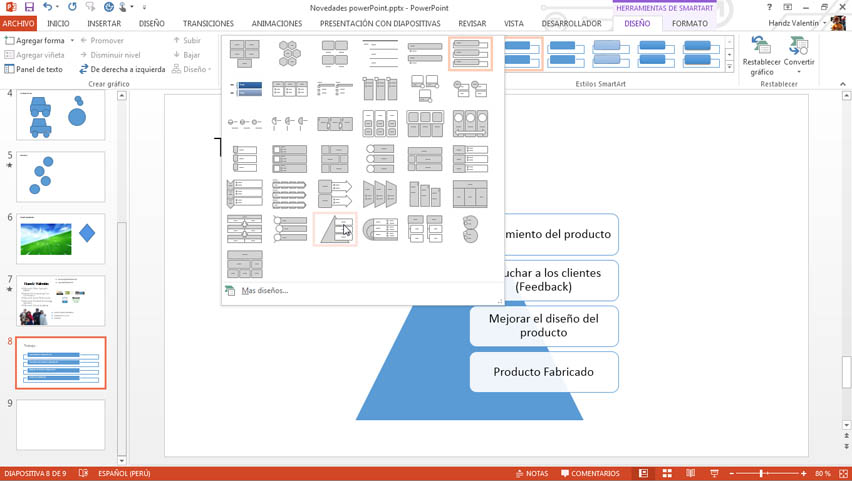Image resolution: width=852 pixels, height=481 pixels.
Task: Toggle the NOTAS pane in status bar
Action: pyautogui.click(x=531, y=473)
